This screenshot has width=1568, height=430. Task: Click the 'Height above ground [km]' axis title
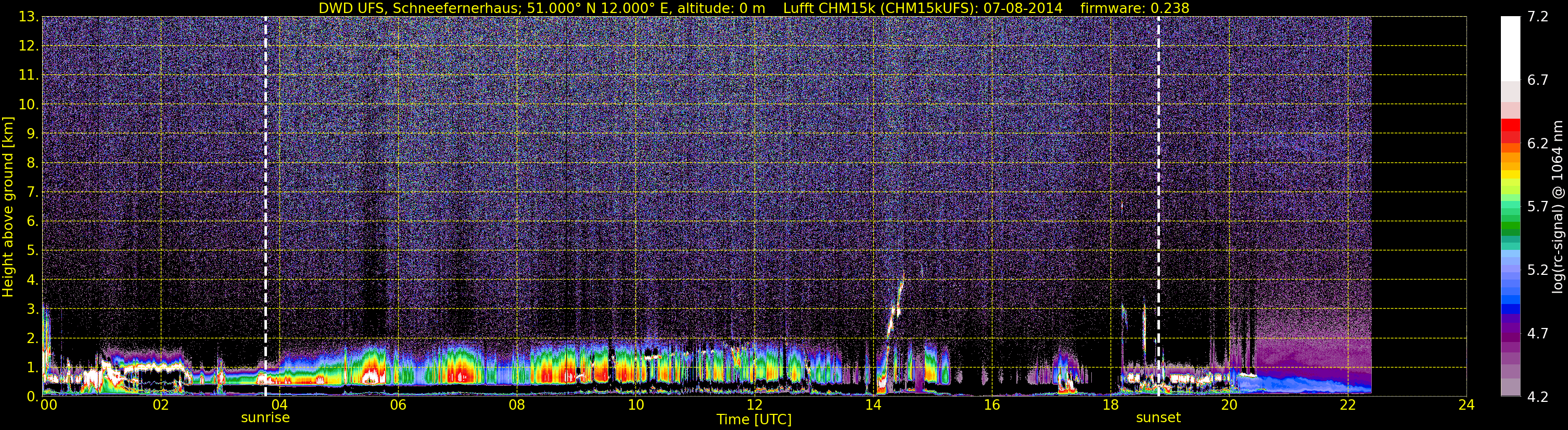(x=8, y=207)
